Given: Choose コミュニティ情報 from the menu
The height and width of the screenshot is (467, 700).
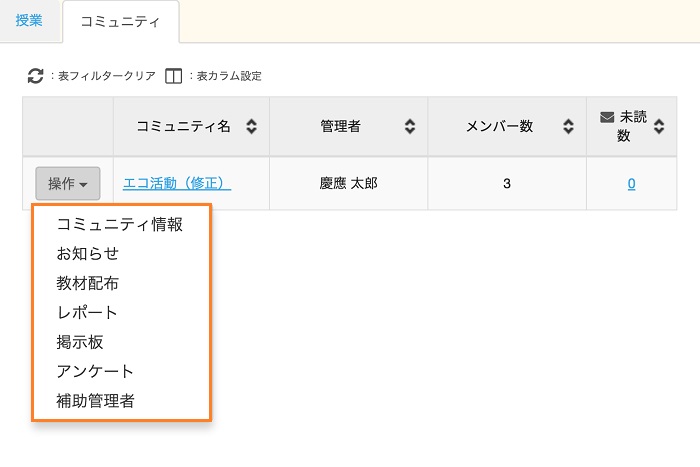Looking at the screenshot, I should pos(120,225).
